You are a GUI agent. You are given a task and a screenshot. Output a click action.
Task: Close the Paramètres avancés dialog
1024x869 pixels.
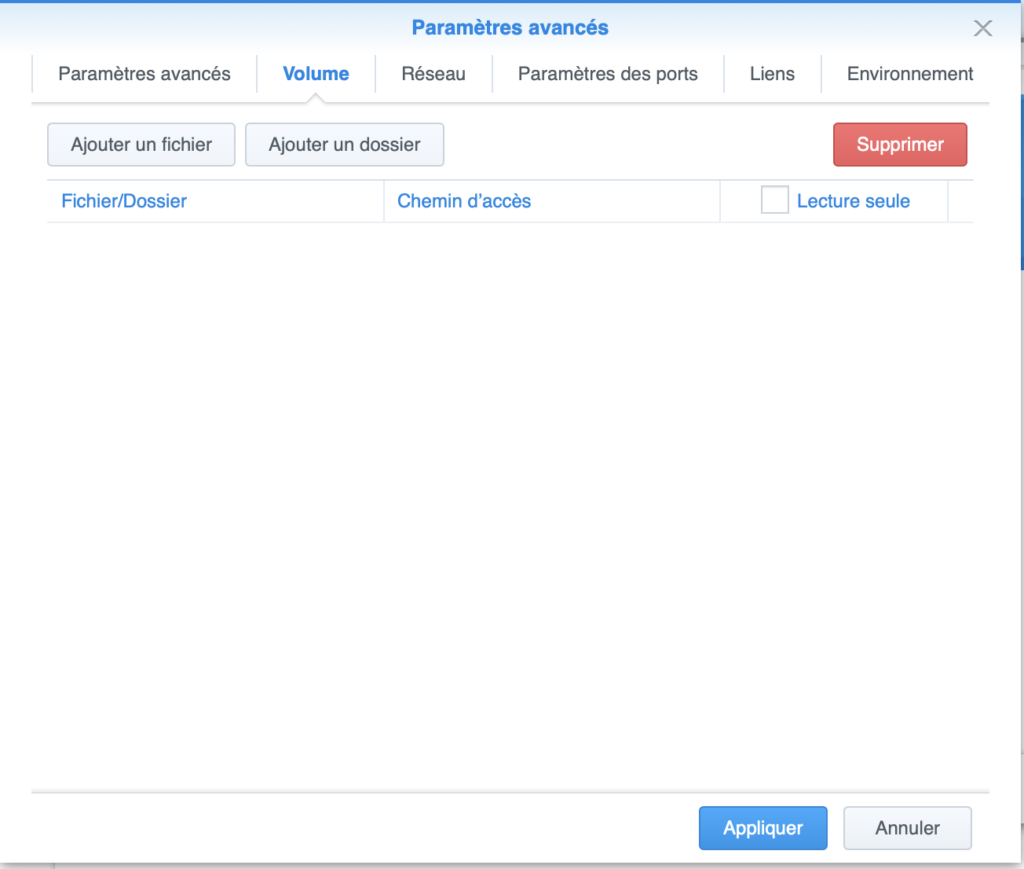tap(982, 28)
